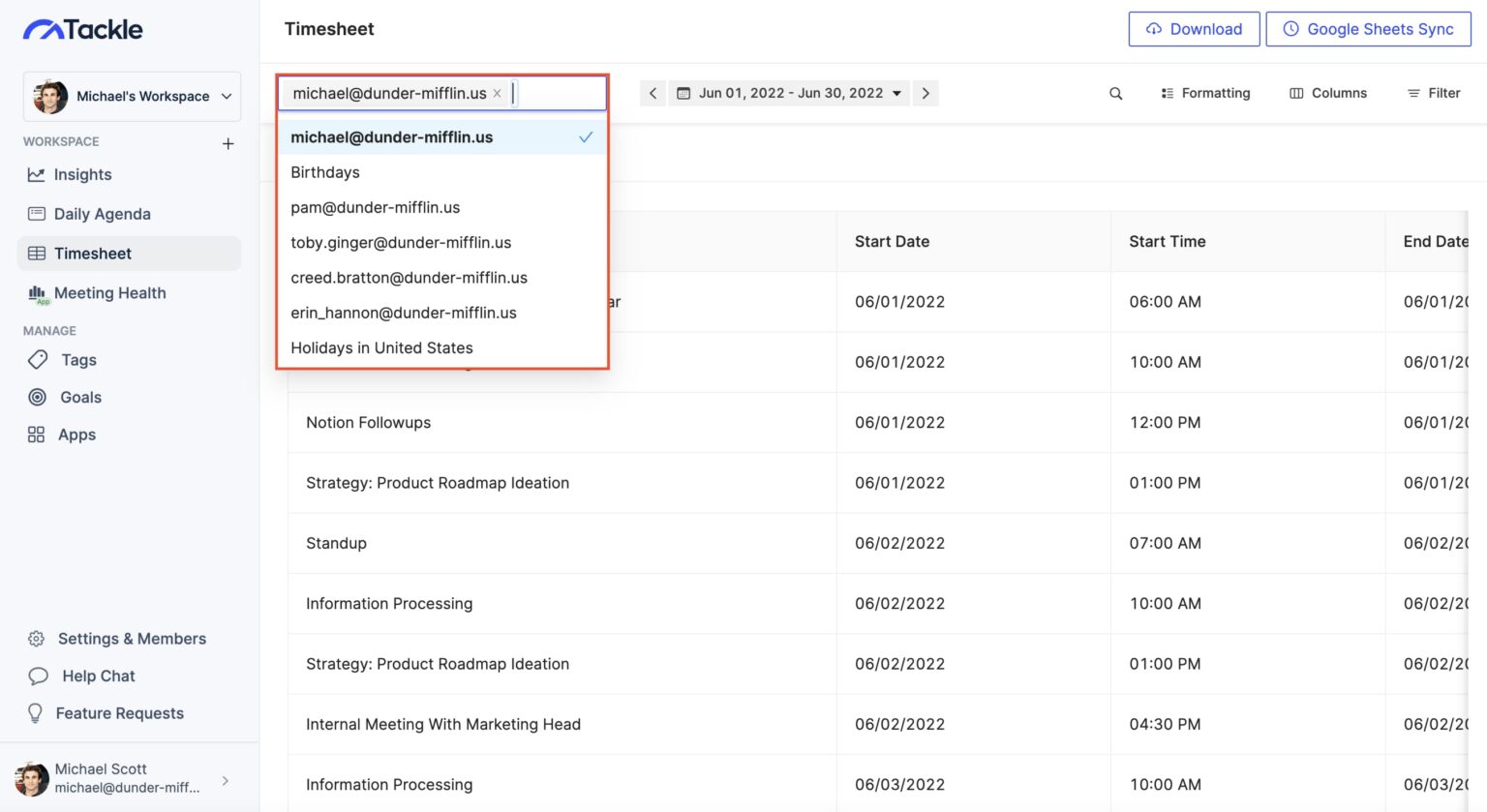Open the Filter panel
Screen dimensions: 1487x812
pyautogui.click(x=1434, y=94)
